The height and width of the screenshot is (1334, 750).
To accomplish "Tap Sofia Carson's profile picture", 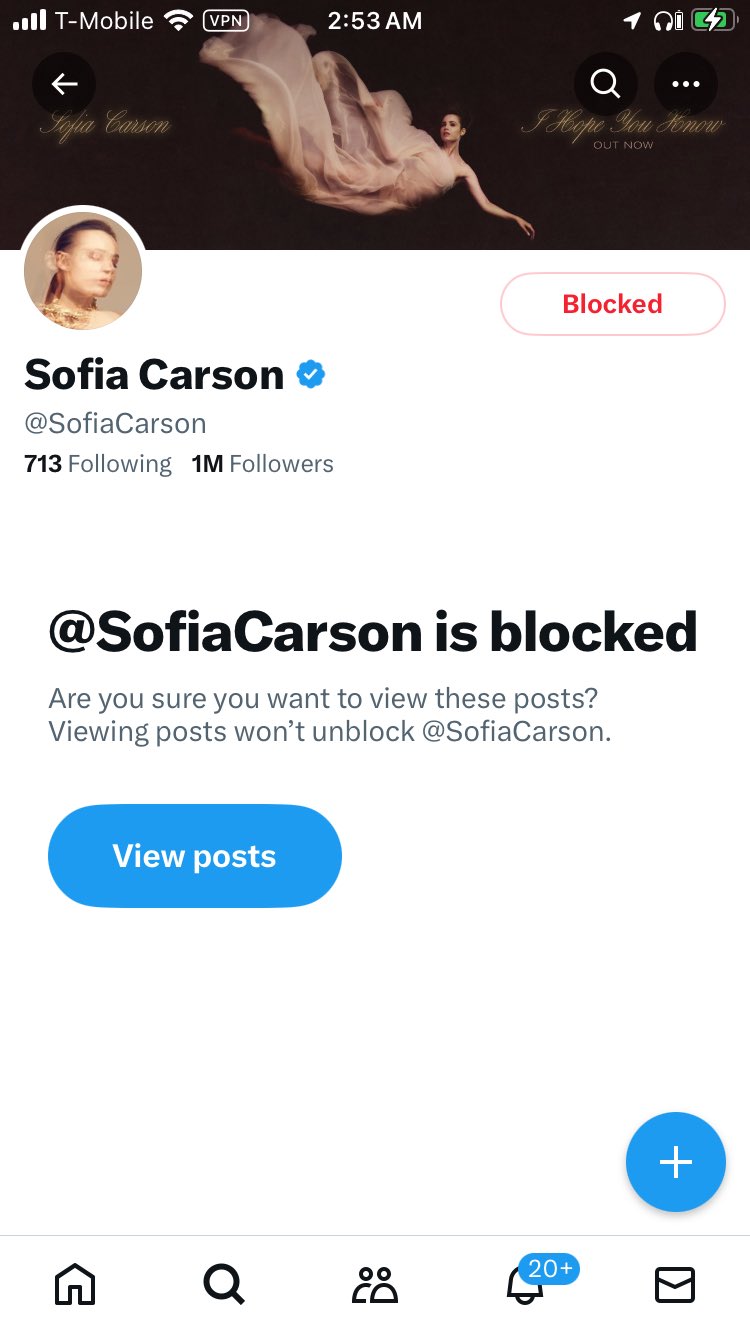I will 84,268.
